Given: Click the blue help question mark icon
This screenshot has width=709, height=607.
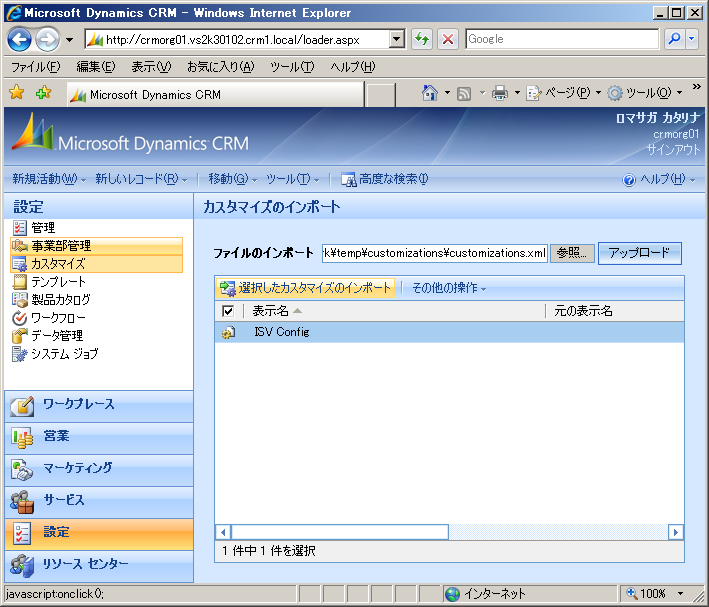Looking at the screenshot, I should [x=629, y=180].
